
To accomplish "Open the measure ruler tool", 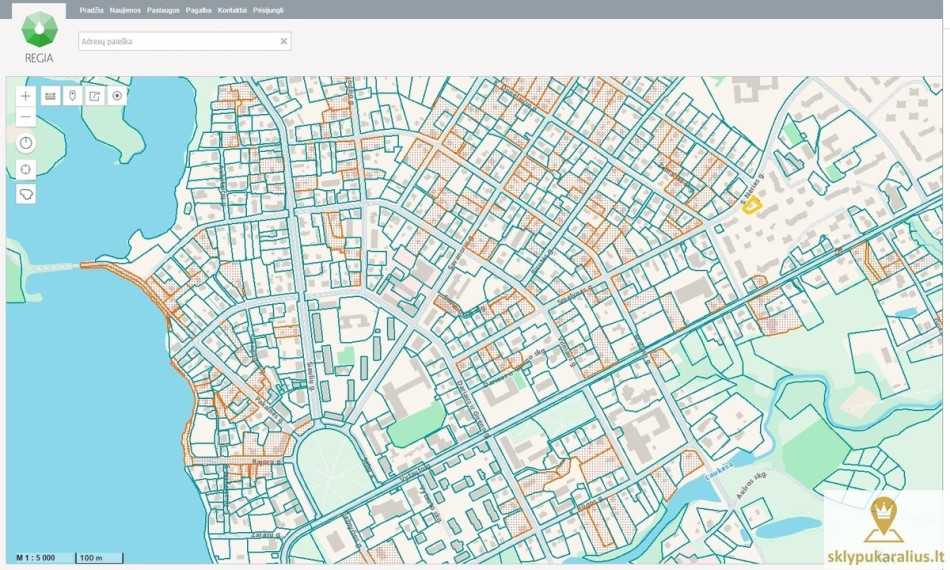I will point(50,96).
